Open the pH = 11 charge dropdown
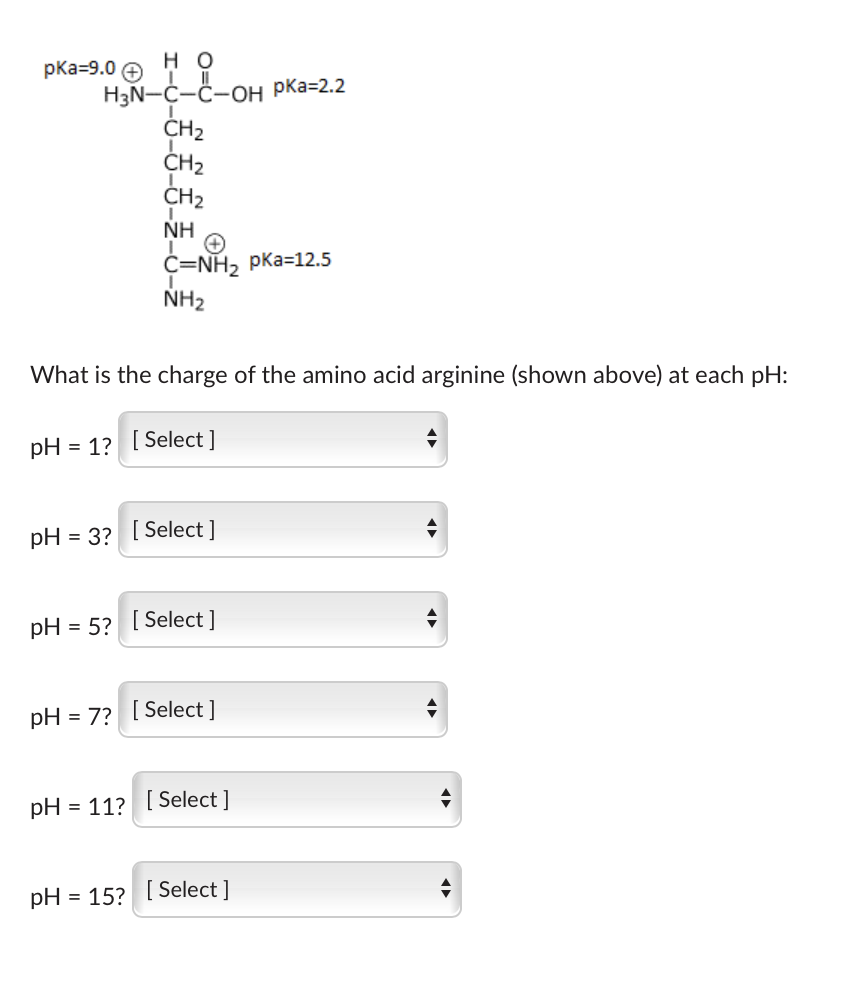Image resolution: width=850 pixels, height=1000 pixels. [x=295, y=798]
